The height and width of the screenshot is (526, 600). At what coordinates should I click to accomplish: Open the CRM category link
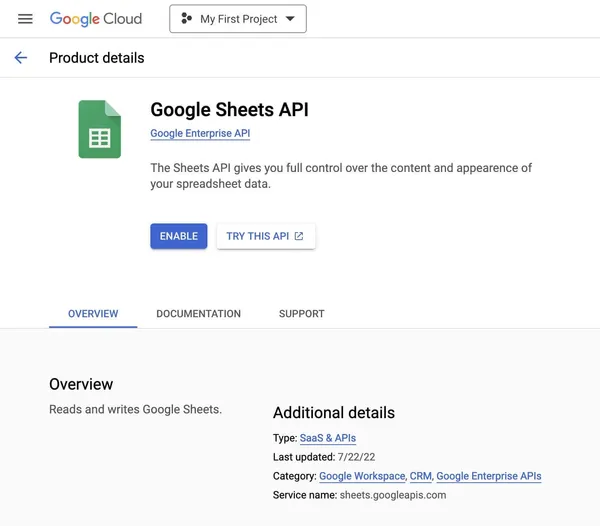[421, 476]
